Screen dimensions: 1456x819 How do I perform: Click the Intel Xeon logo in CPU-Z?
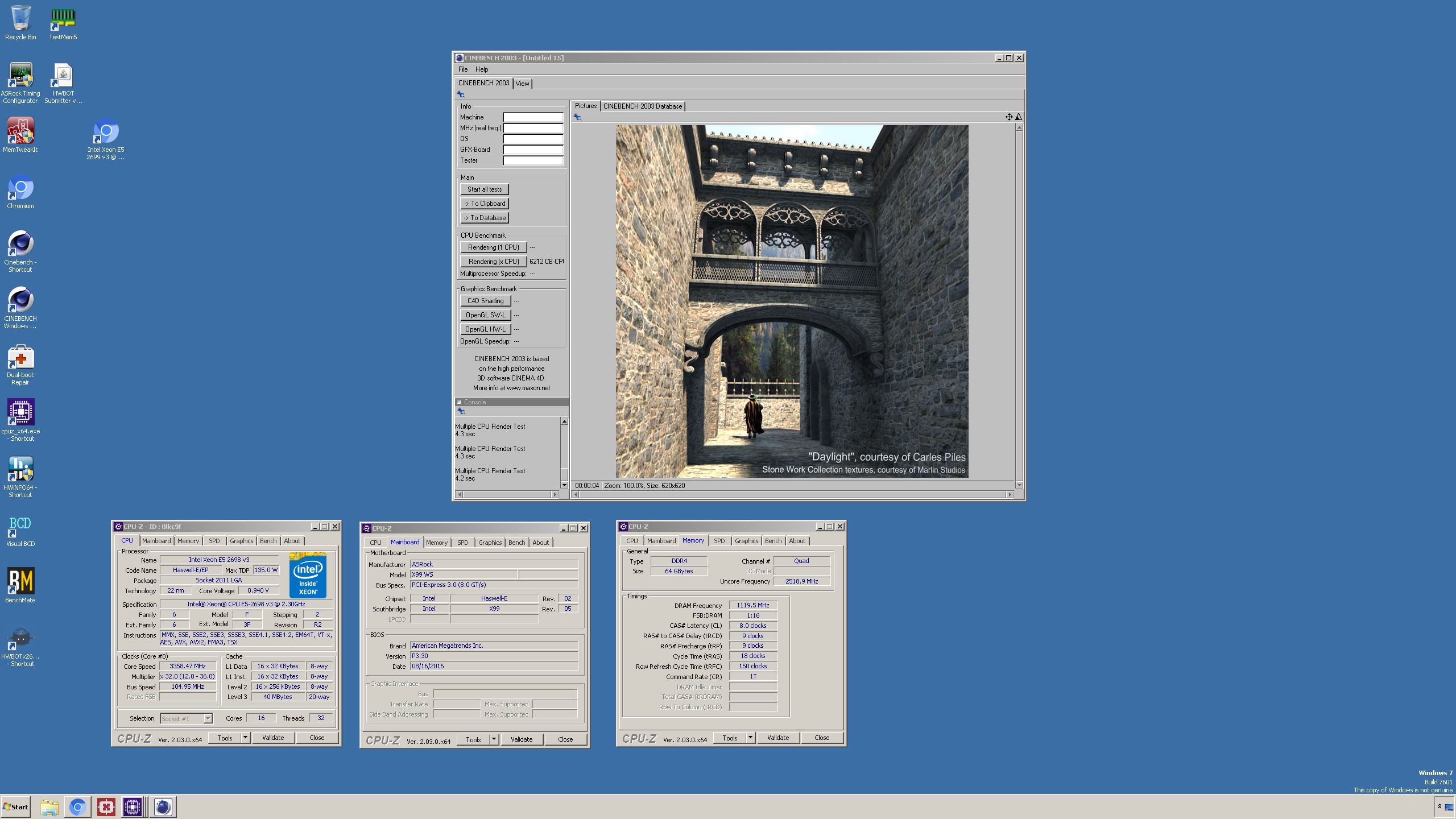308,575
